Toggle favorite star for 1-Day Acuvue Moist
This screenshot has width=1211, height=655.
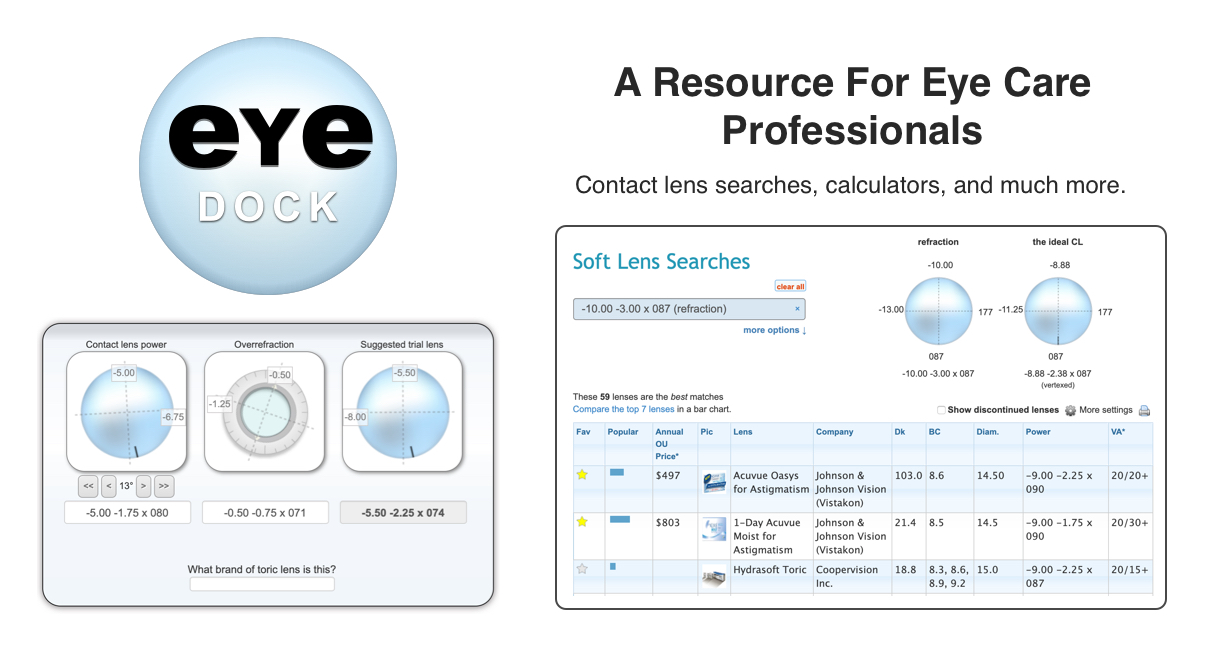582,522
